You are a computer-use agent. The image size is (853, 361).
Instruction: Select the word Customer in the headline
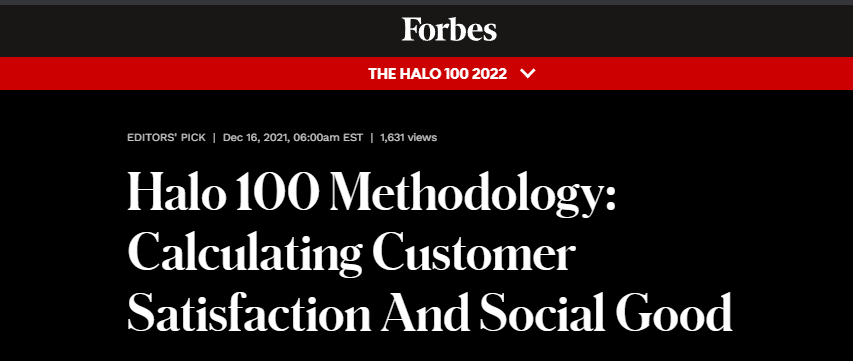473,253
